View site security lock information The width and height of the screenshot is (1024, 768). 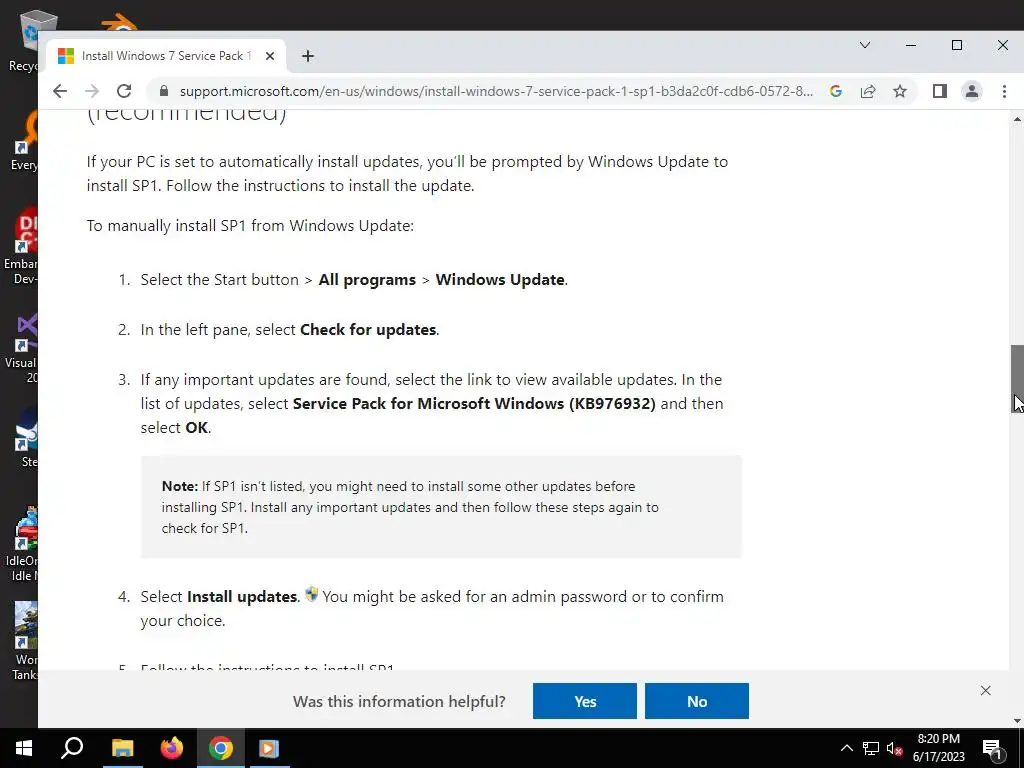click(165, 91)
